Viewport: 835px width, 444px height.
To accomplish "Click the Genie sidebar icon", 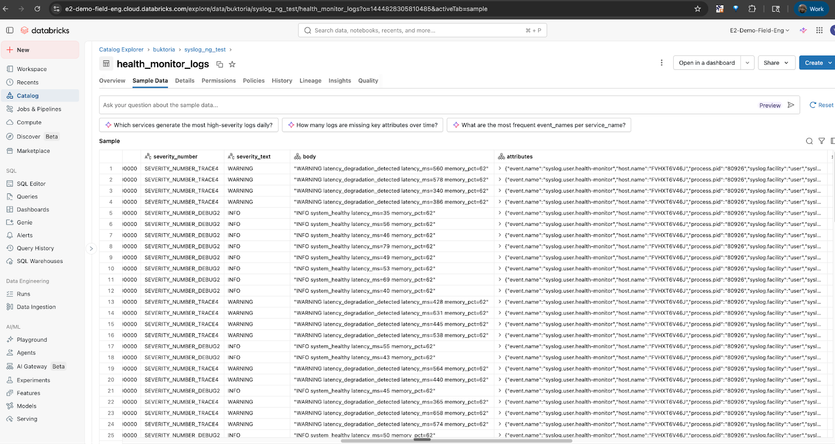I will point(10,222).
